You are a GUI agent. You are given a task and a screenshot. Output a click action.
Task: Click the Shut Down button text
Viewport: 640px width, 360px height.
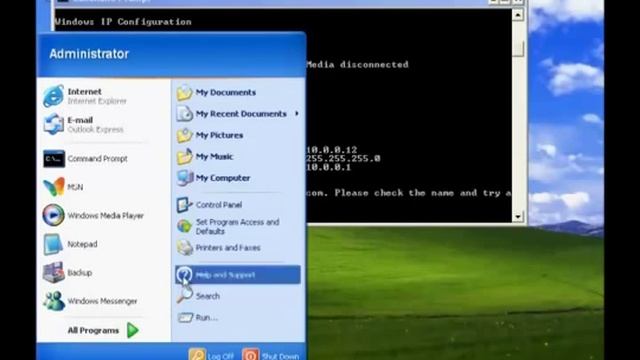(x=280, y=356)
